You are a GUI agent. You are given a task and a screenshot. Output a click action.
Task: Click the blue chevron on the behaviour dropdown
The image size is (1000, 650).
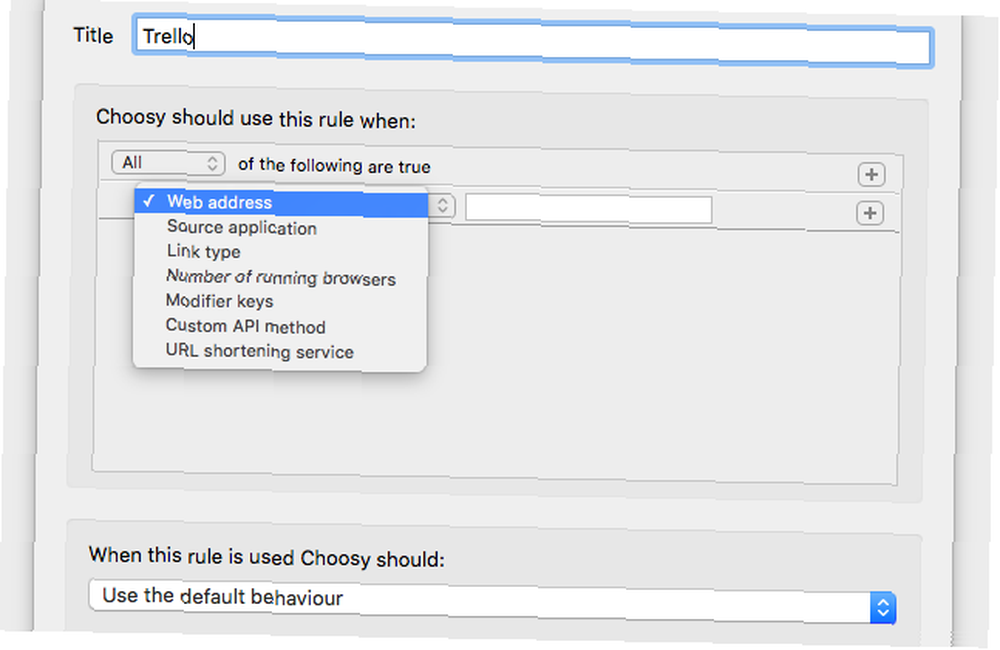(x=883, y=608)
